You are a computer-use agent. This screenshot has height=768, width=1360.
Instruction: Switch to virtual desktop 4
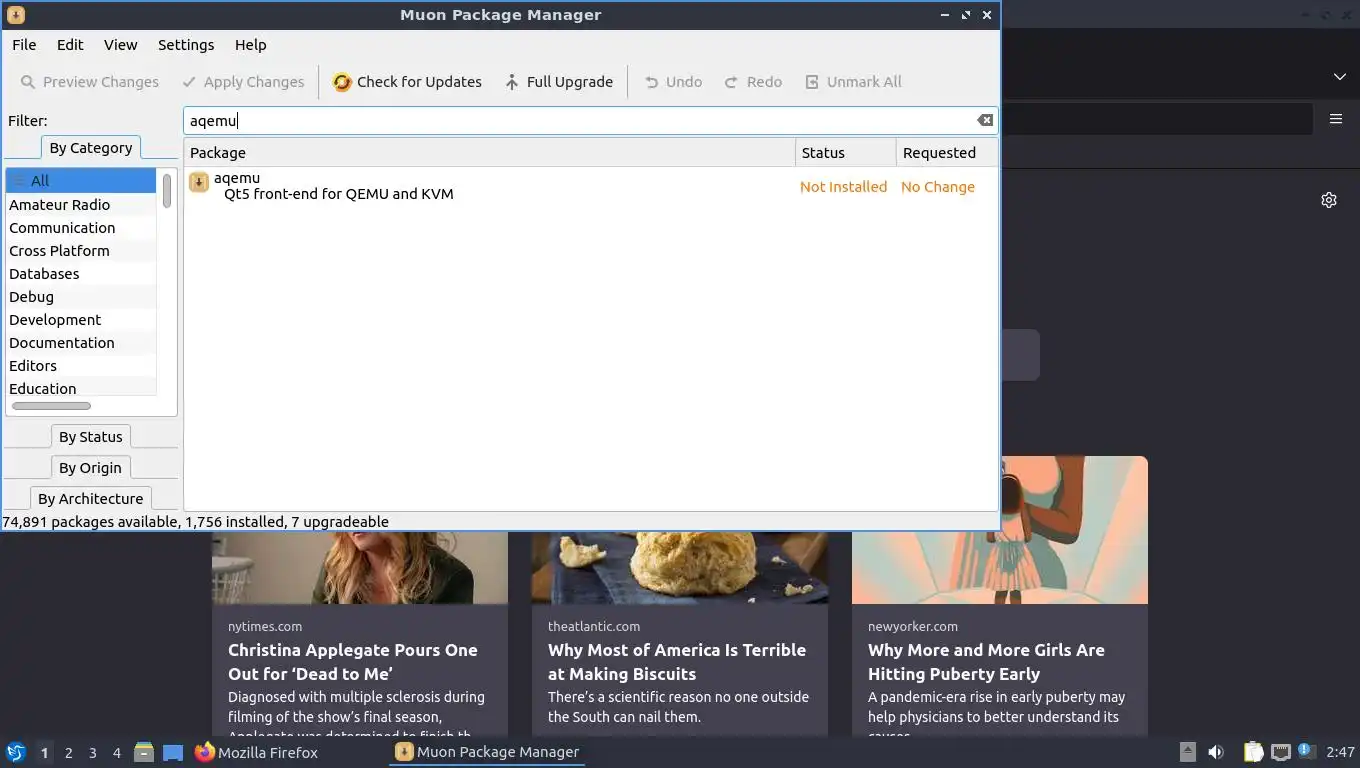(116, 753)
